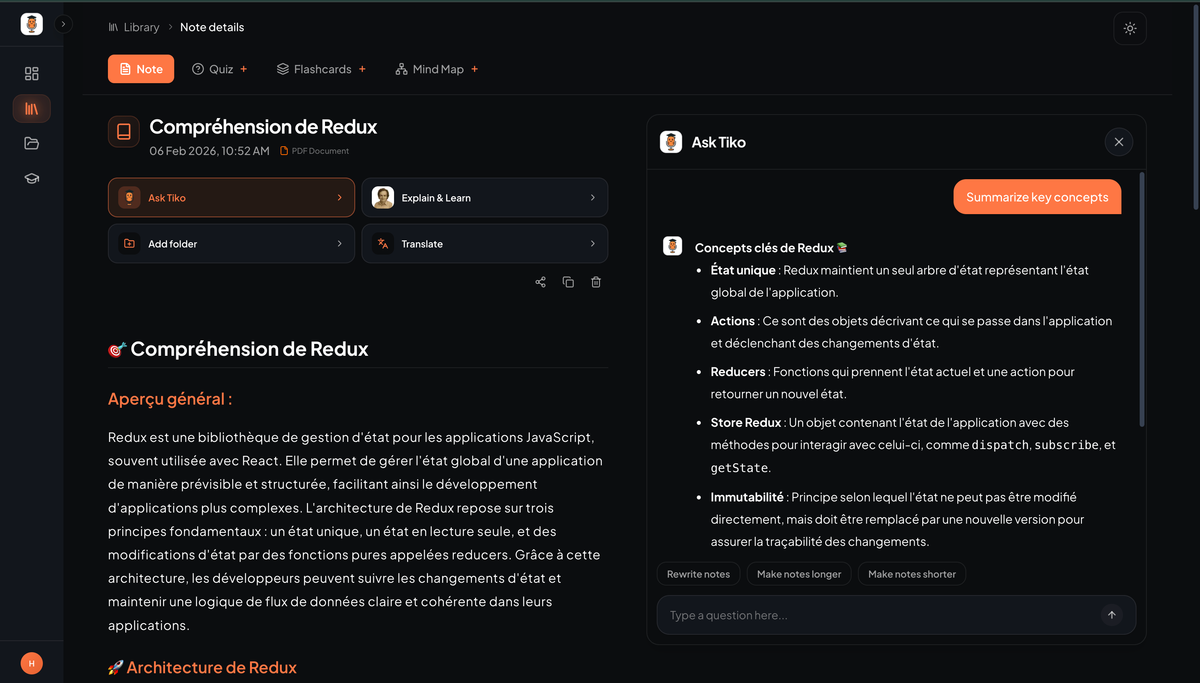Click the plus icon next to Flashcards

click(362, 69)
